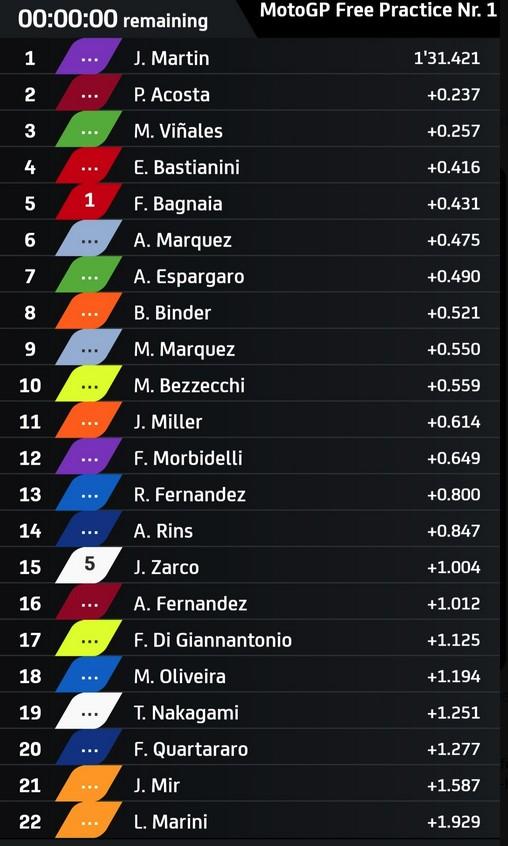Click the white badge numbered 5 for Zarco

pos(88,565)
